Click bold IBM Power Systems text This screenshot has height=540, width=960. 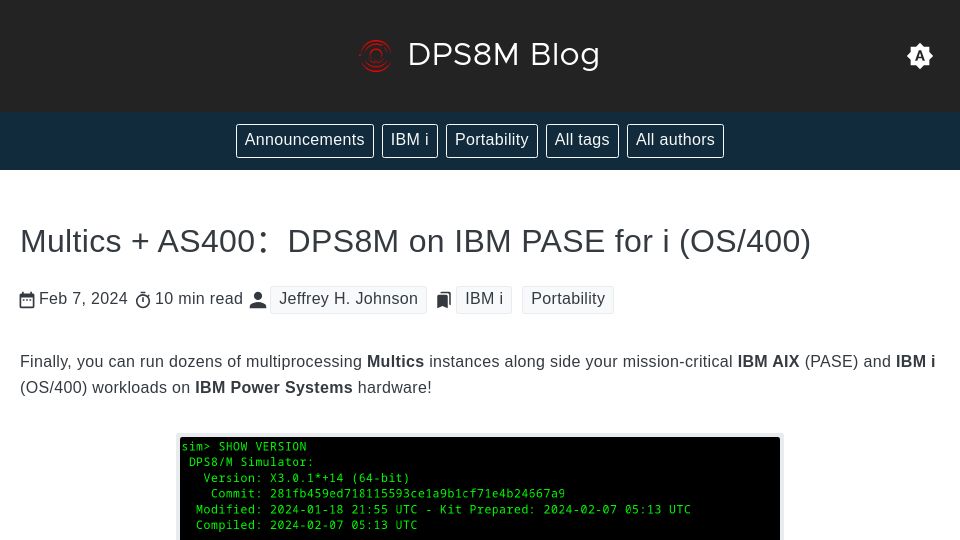(x=274, y=388)
